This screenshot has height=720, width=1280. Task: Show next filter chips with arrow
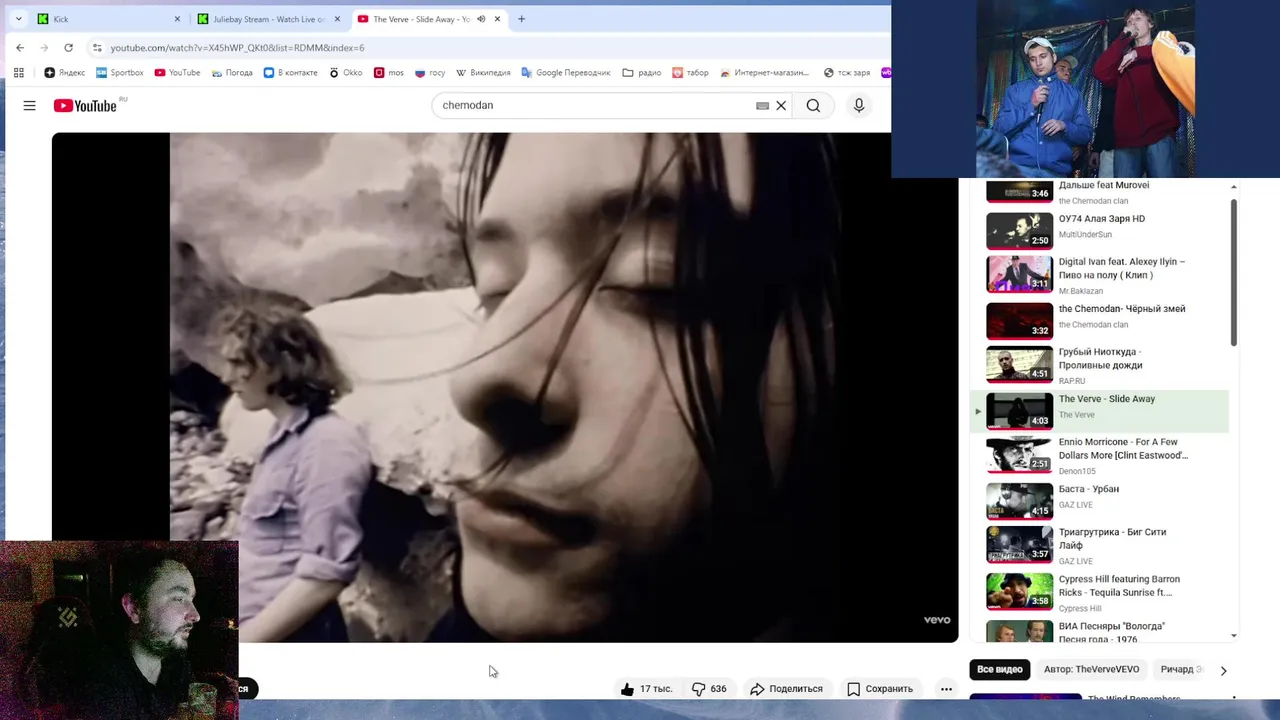(x=1223, y=670)
